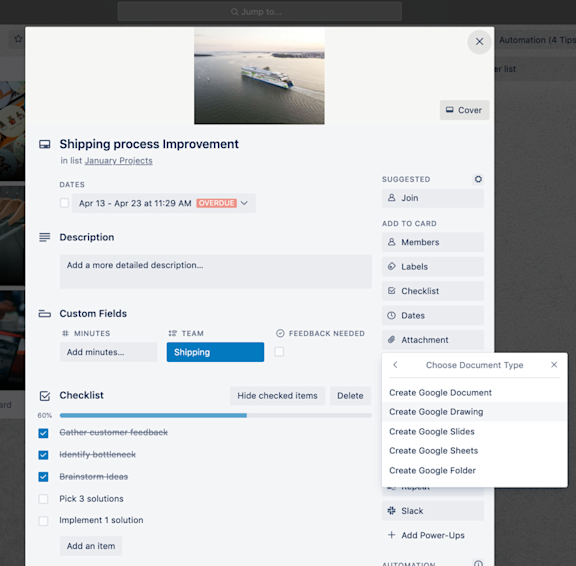Select Create Google Folder
This screenshot has height=566, width=576.
475,471
